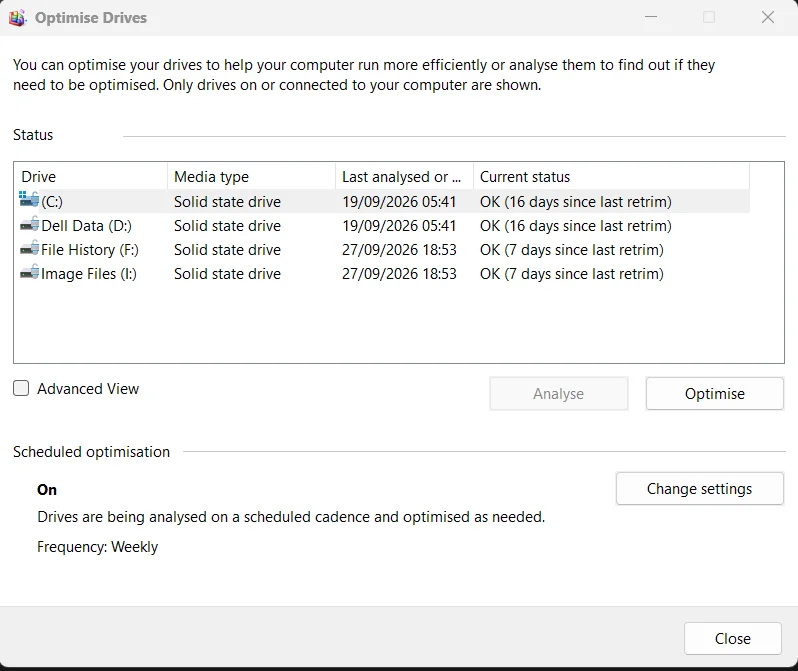This screenshot has width=798, height=671.
Task: Click 27/09/2026 18:53 date in Image Files row
Action: click(x=399, y=273)
